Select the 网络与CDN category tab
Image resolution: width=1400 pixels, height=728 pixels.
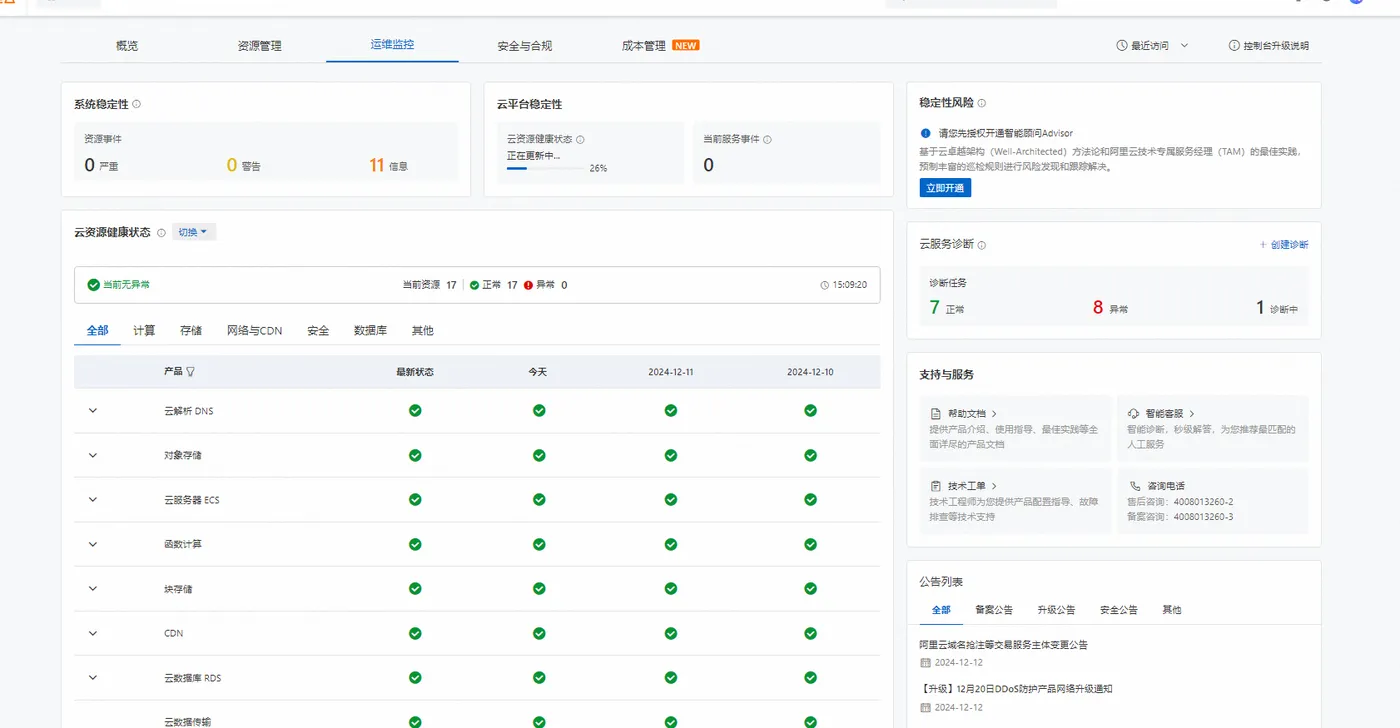tap(254, 331)
